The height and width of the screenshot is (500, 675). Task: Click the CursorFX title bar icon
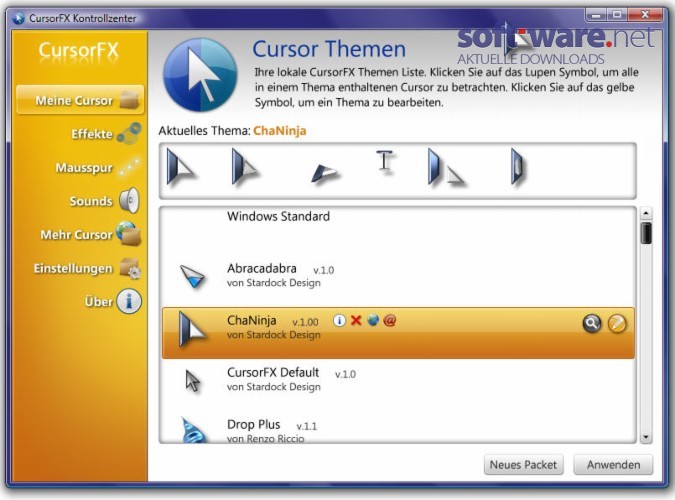(18, 18)
